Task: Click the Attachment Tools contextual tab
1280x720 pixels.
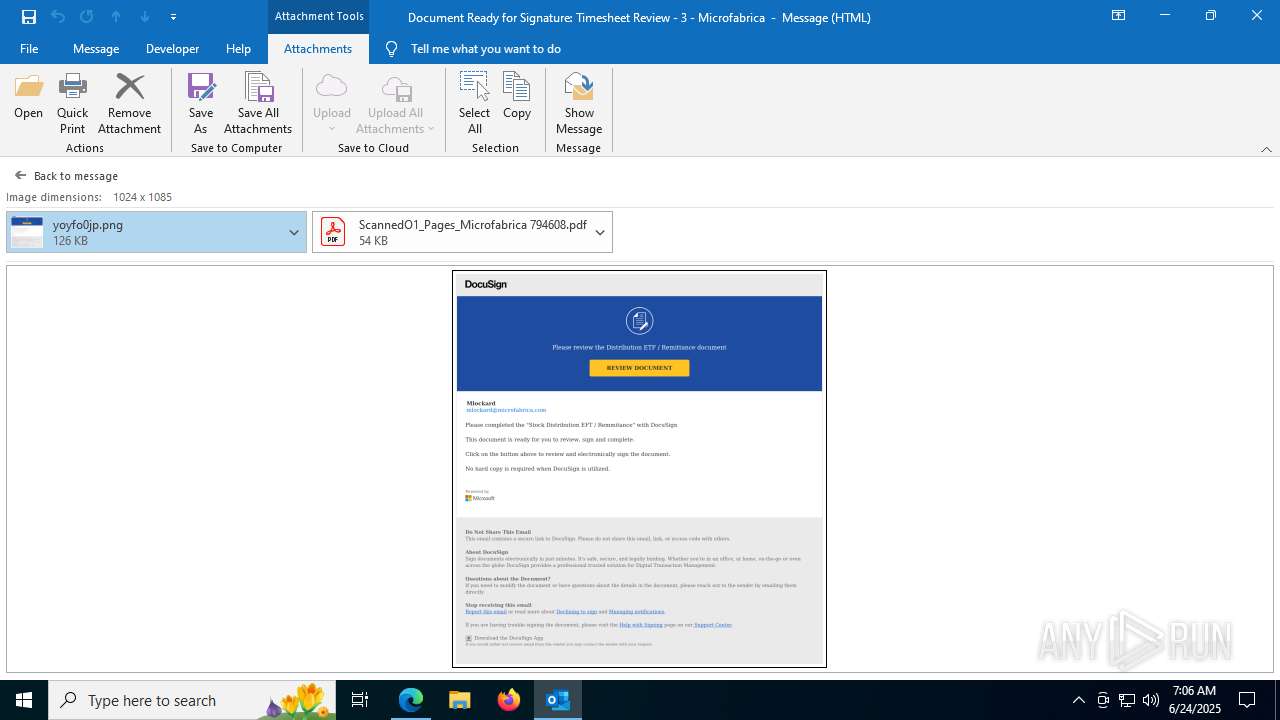Action: 319,16
